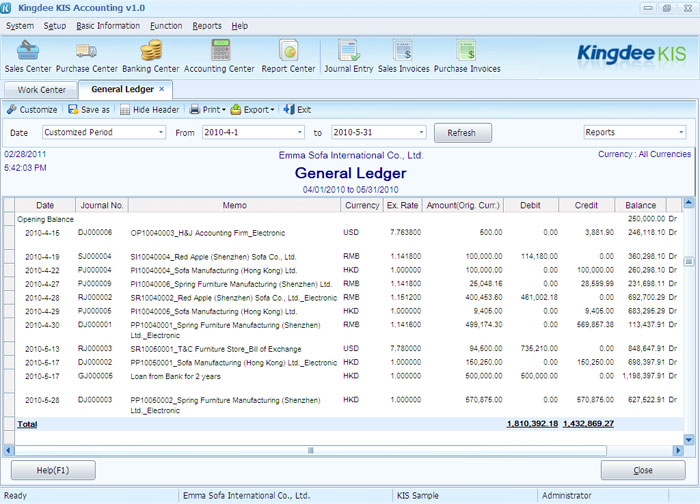Select journal number GJ000005

pos(95,376)
